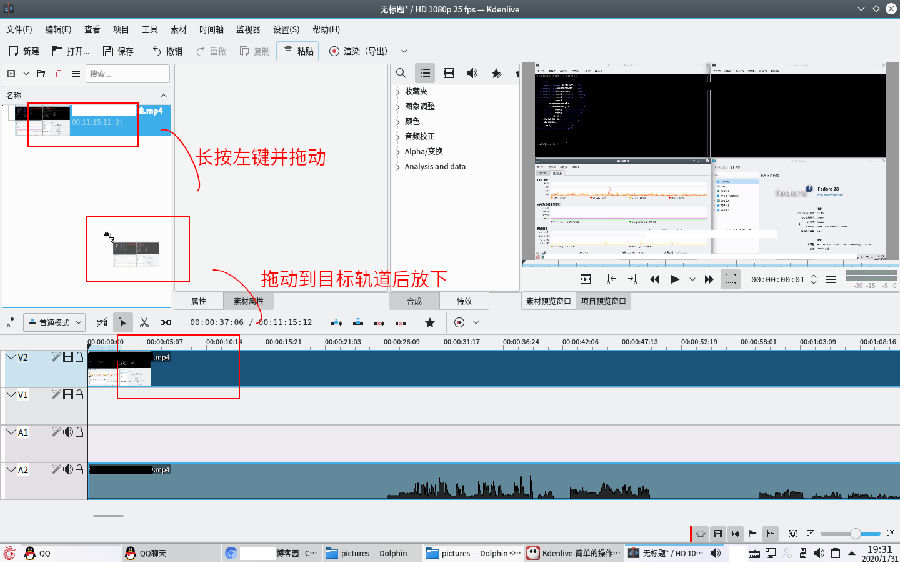This screenshot has width=900, height=562.
Task: Hide video track V2
Action: [68, 356]
